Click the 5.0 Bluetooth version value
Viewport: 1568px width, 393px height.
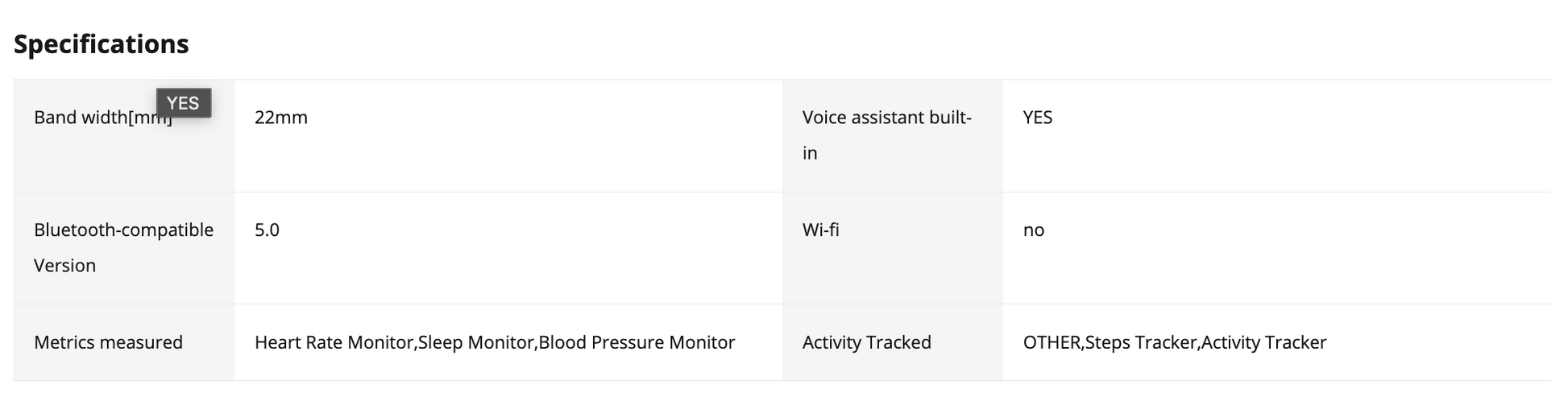tap(267, 230)
